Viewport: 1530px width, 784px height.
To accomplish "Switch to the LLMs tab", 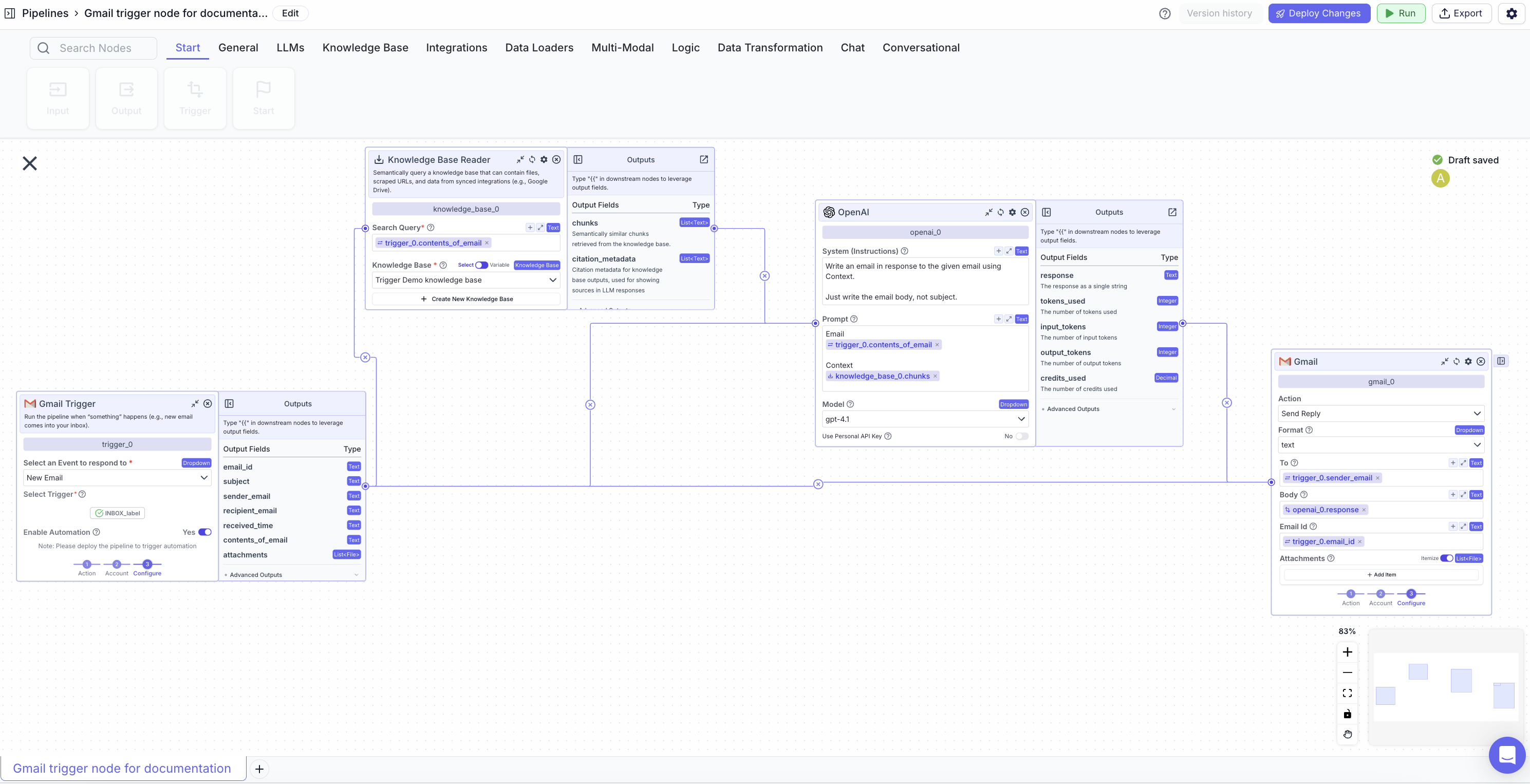I will (x=290, y=47).
